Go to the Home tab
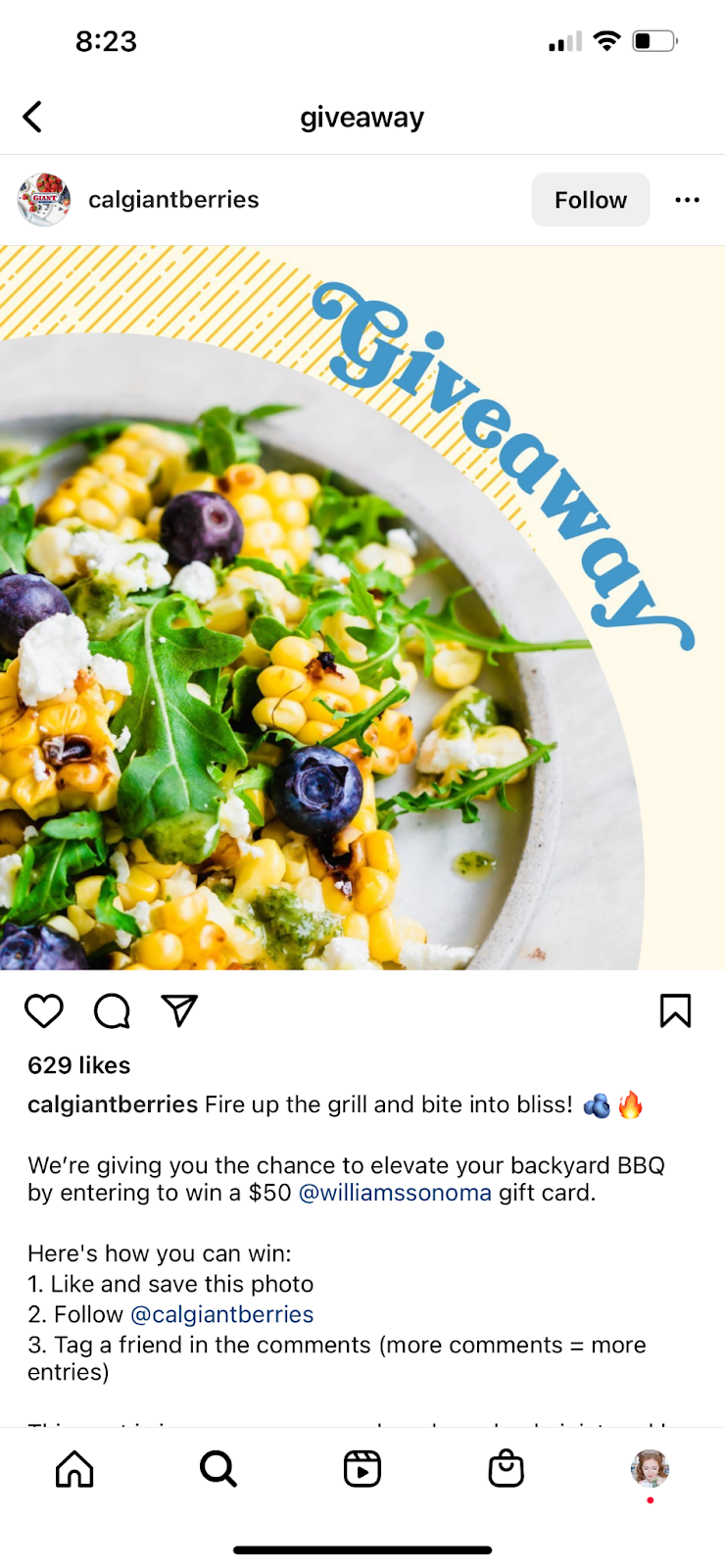The height and width of the screenshot is (1568, 725). [x=74, y=1468]
